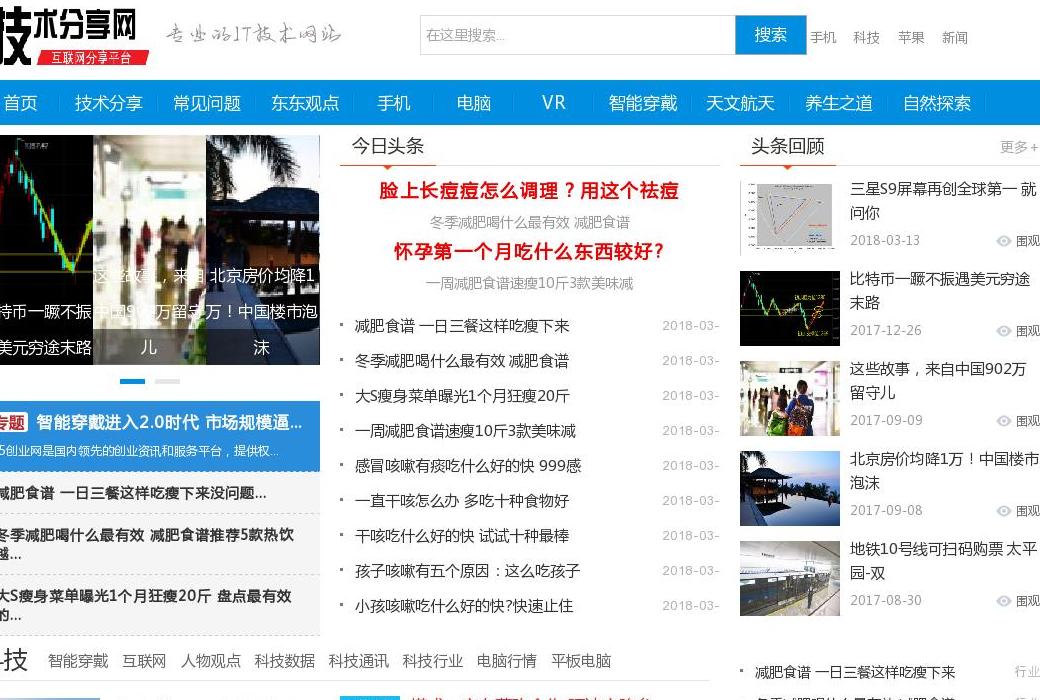Select the 互联网 sub-category tab

tap(144, 661)
